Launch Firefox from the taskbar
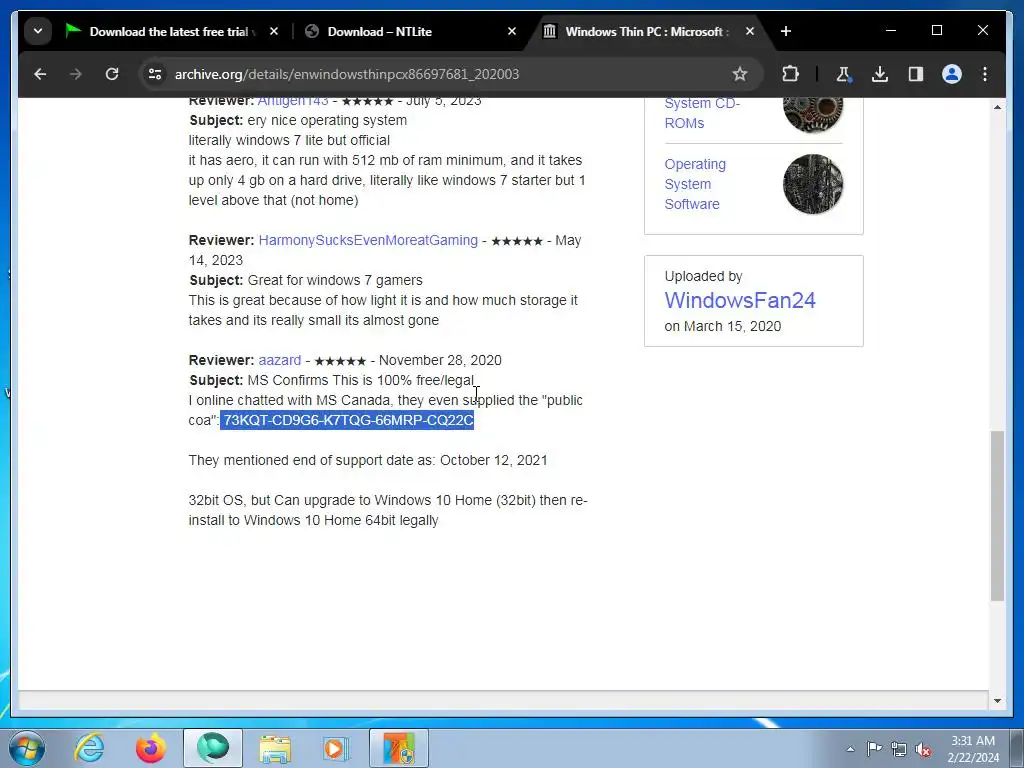Image resolution: width=1024 pixels, height=768 pixels. click(x=151, y=748)
